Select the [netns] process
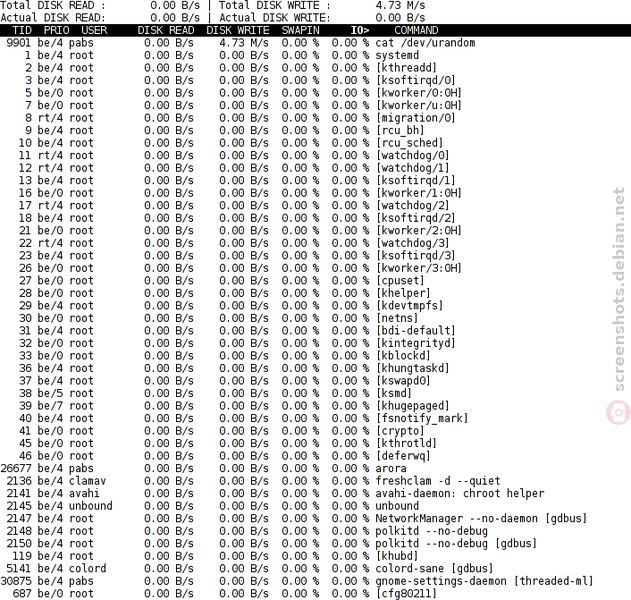This screenshot has width=631, height=600. [316, 318]
